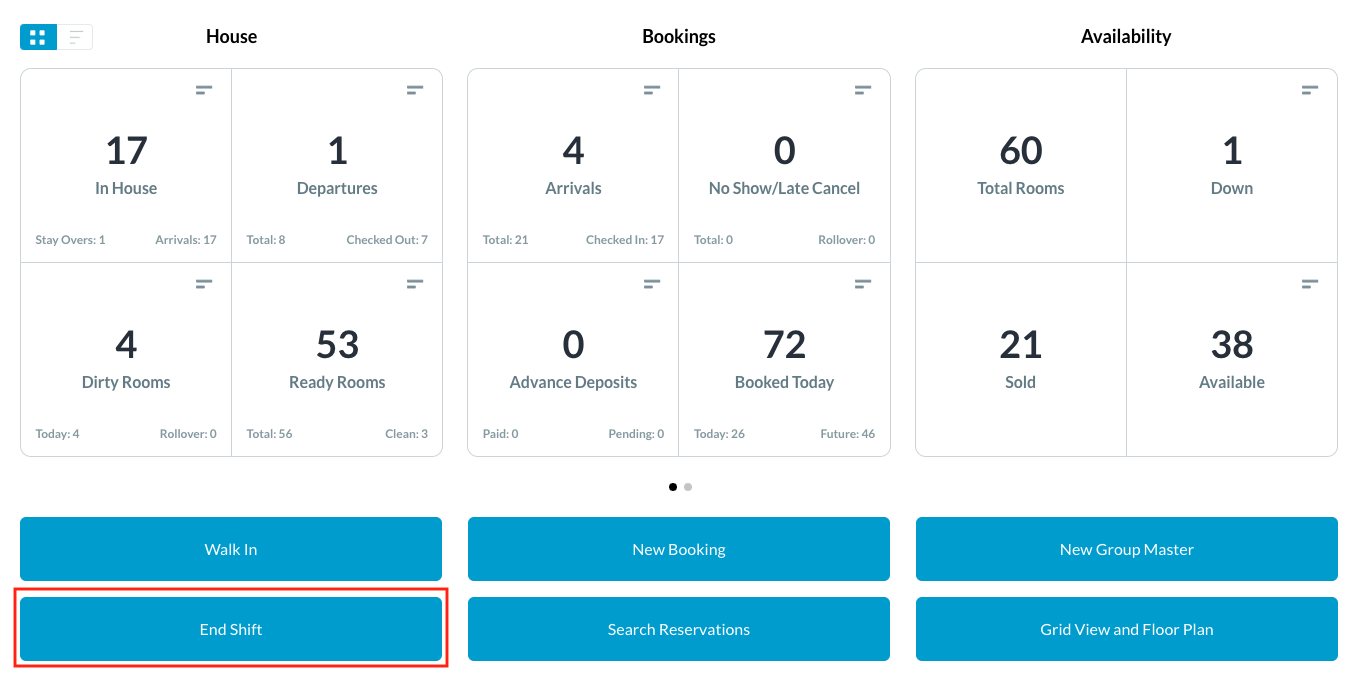This screenshot has height=678, width=1361.
Task: Open Departures tile details icon
Action: coord(415,91)
